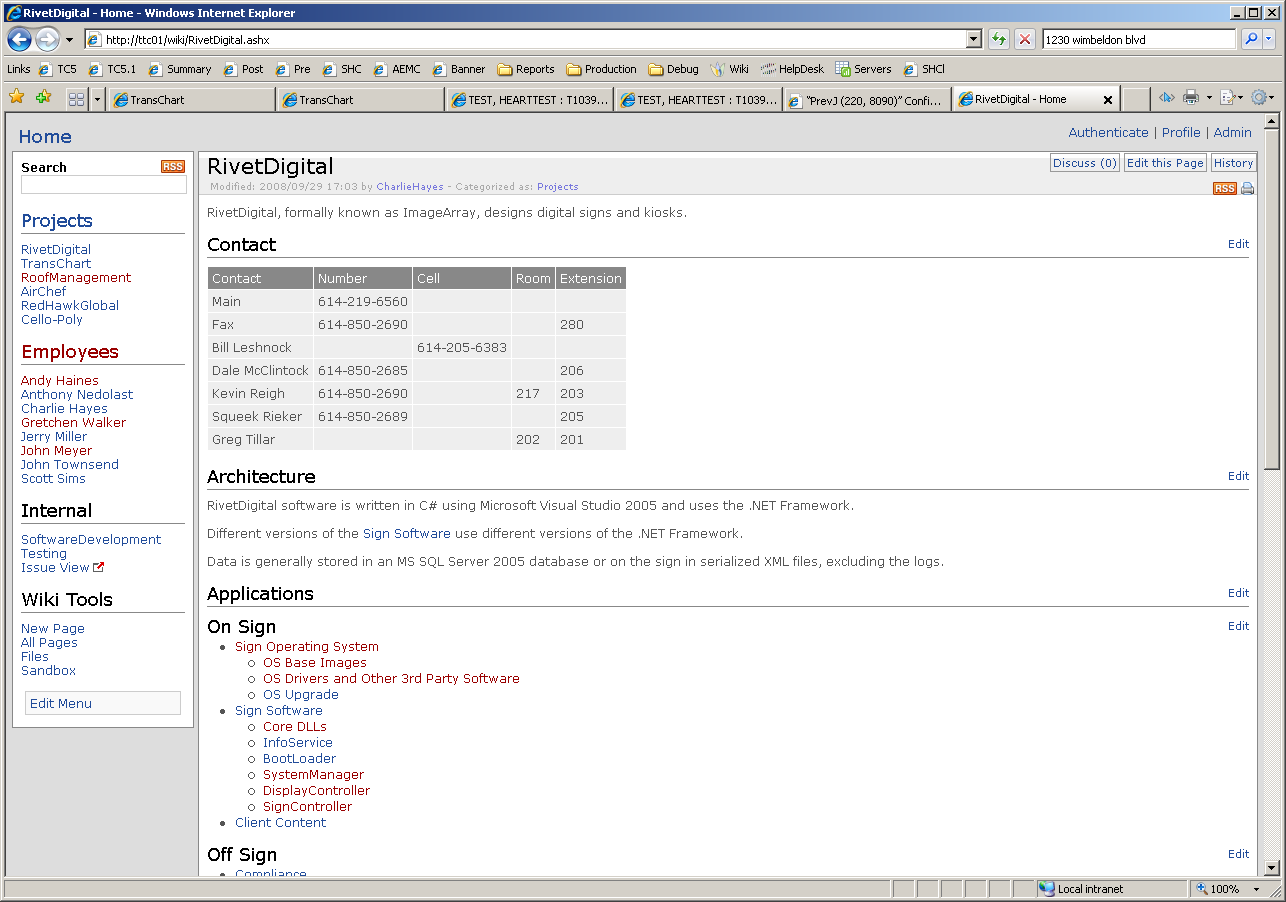Click browser search box with wimbeldon text
The height and width of the screenshot is (902, 1286).
(1138, 40)
